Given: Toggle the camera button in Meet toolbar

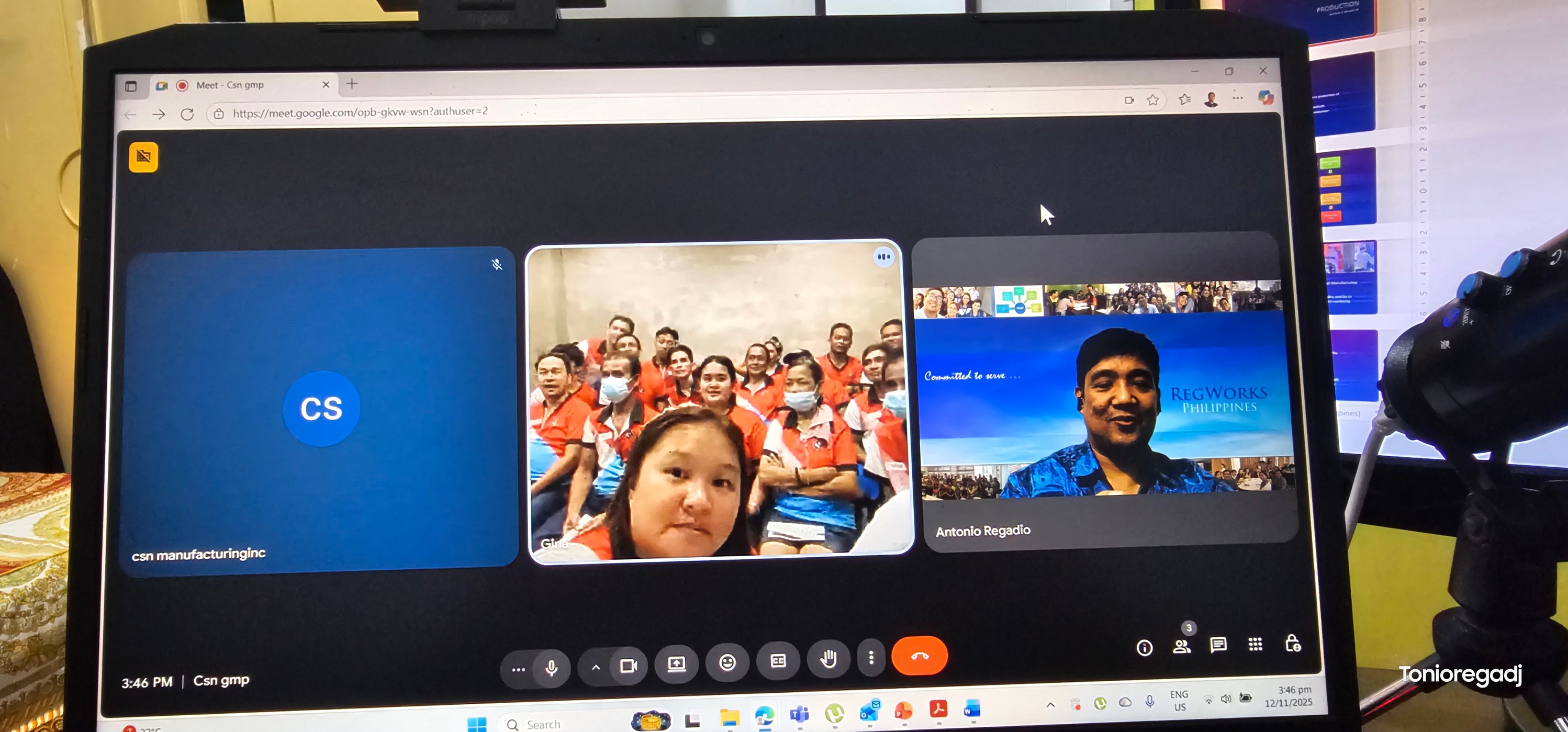Looking at the screenshot, I should point(628,666).
